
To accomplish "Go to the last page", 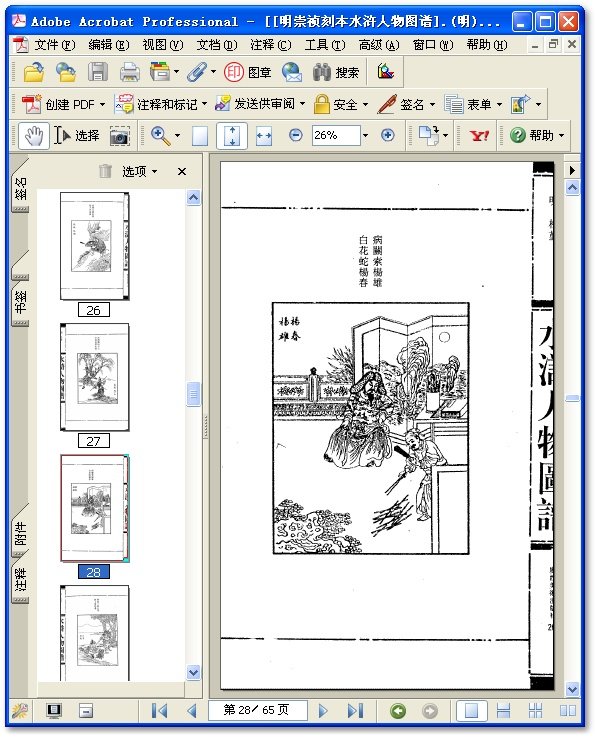I will click(355, 710).
